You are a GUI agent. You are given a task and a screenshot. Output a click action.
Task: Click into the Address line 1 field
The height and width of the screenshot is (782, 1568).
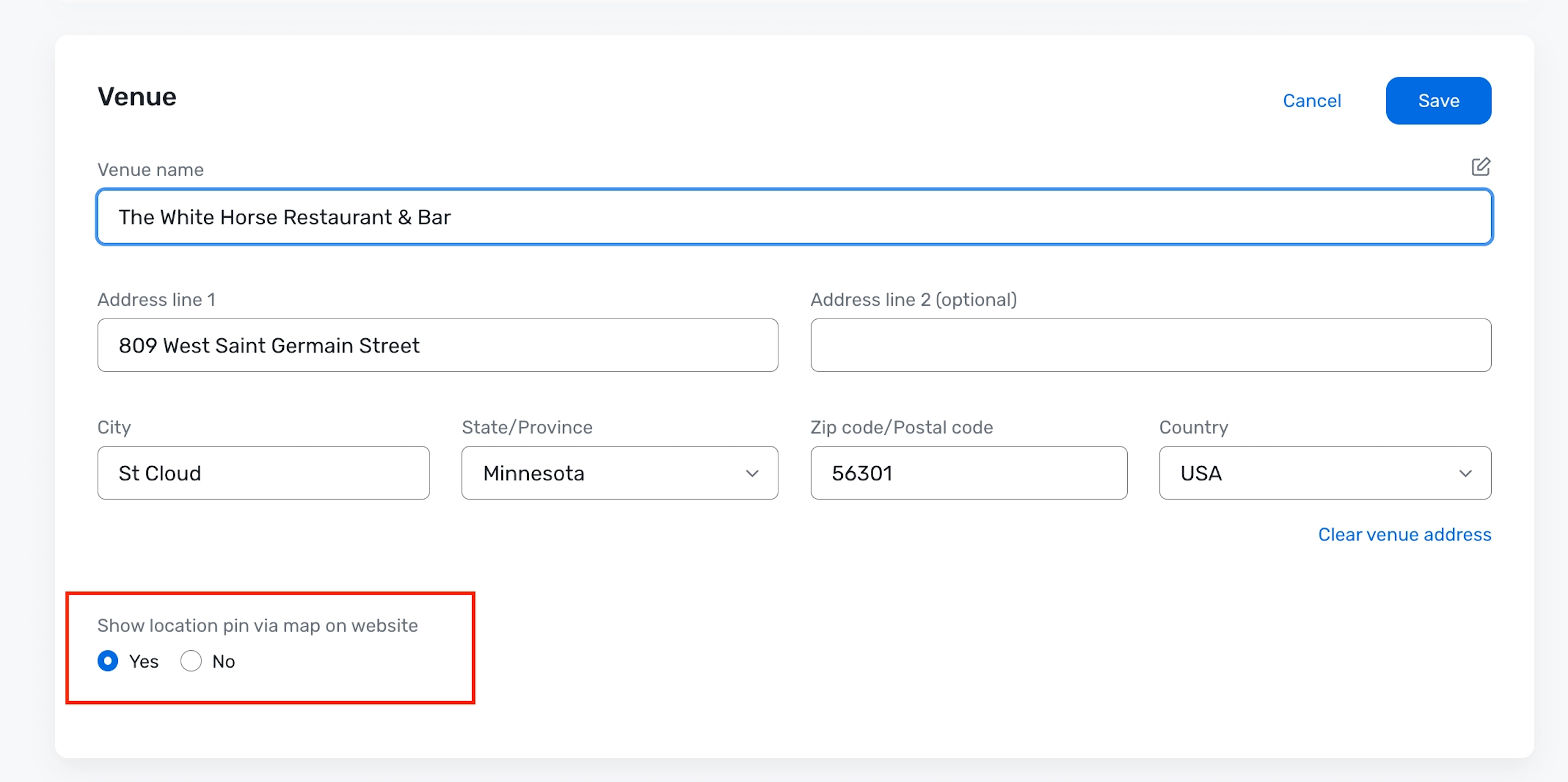click(437, 346)
